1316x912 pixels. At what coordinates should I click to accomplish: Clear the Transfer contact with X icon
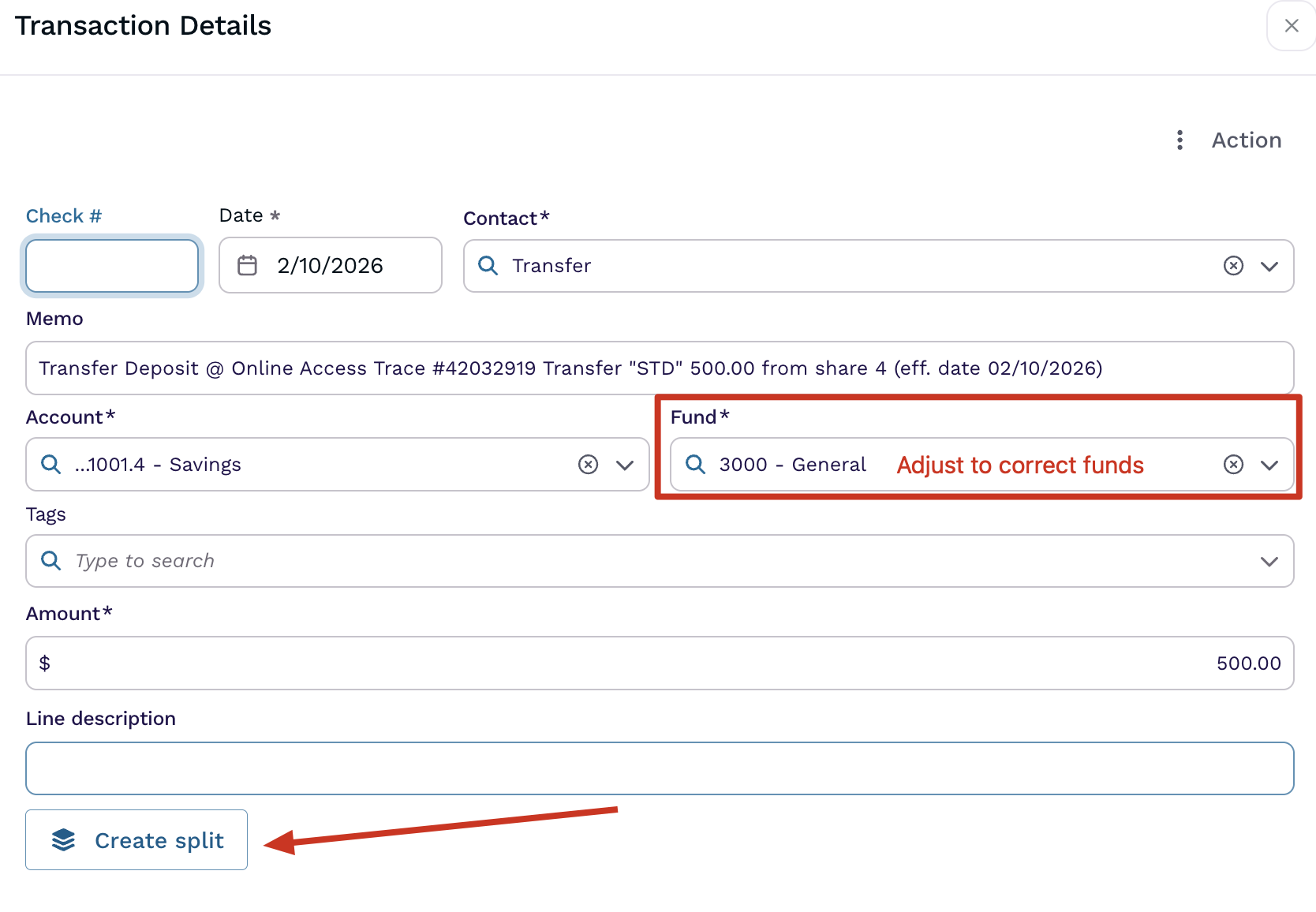tap(1233, 266)
